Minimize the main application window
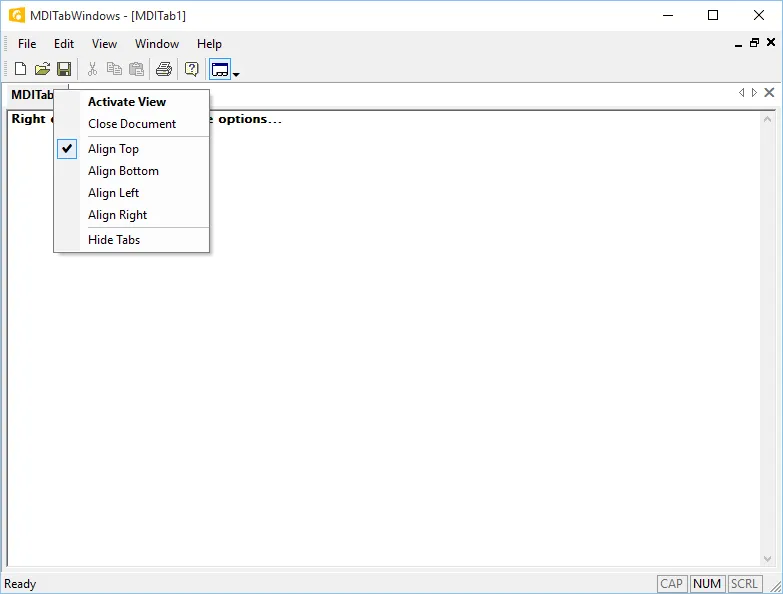 668,15
